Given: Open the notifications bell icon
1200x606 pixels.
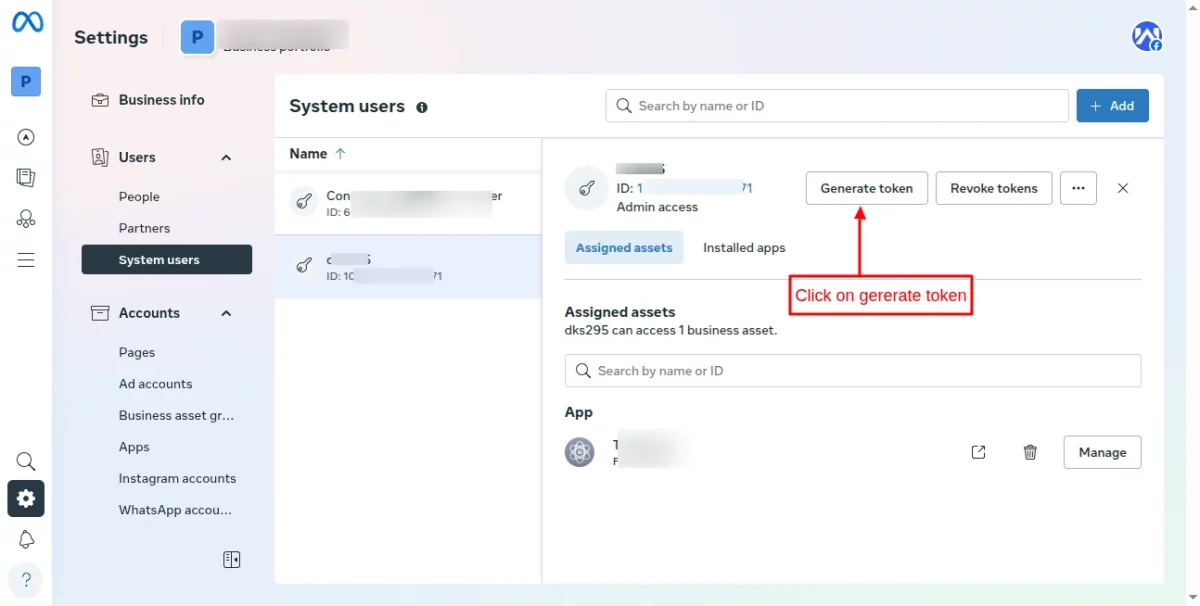Looking at the screenshot, I should click(25, 539).
